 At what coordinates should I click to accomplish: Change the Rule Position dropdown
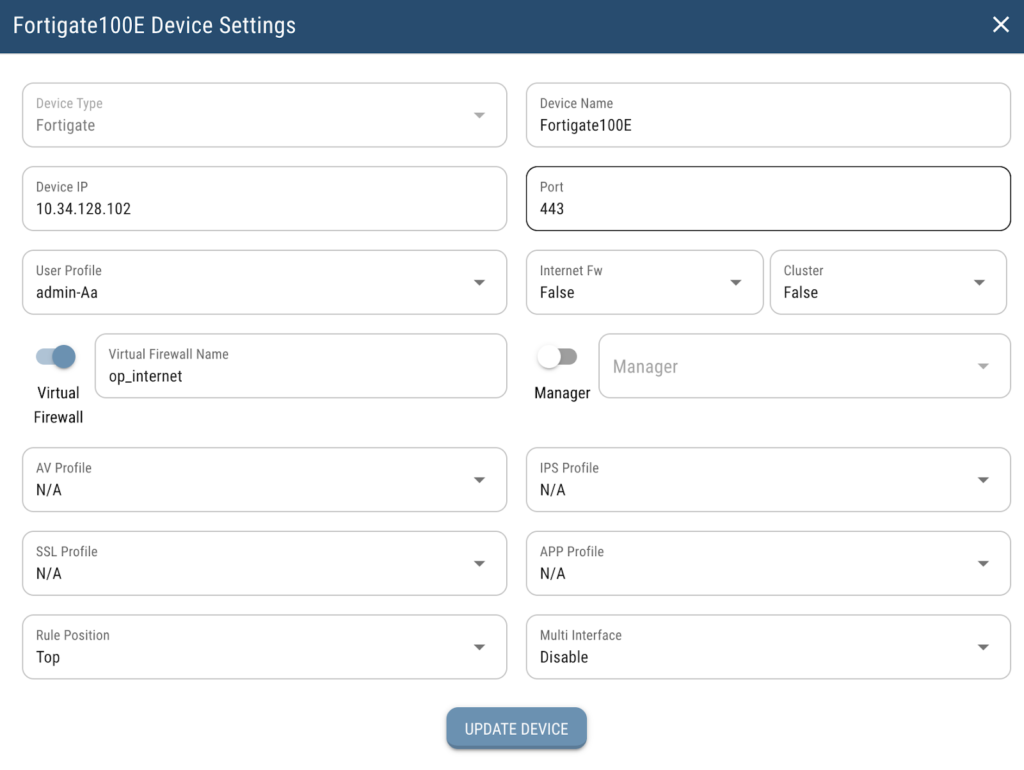(264, 647)
